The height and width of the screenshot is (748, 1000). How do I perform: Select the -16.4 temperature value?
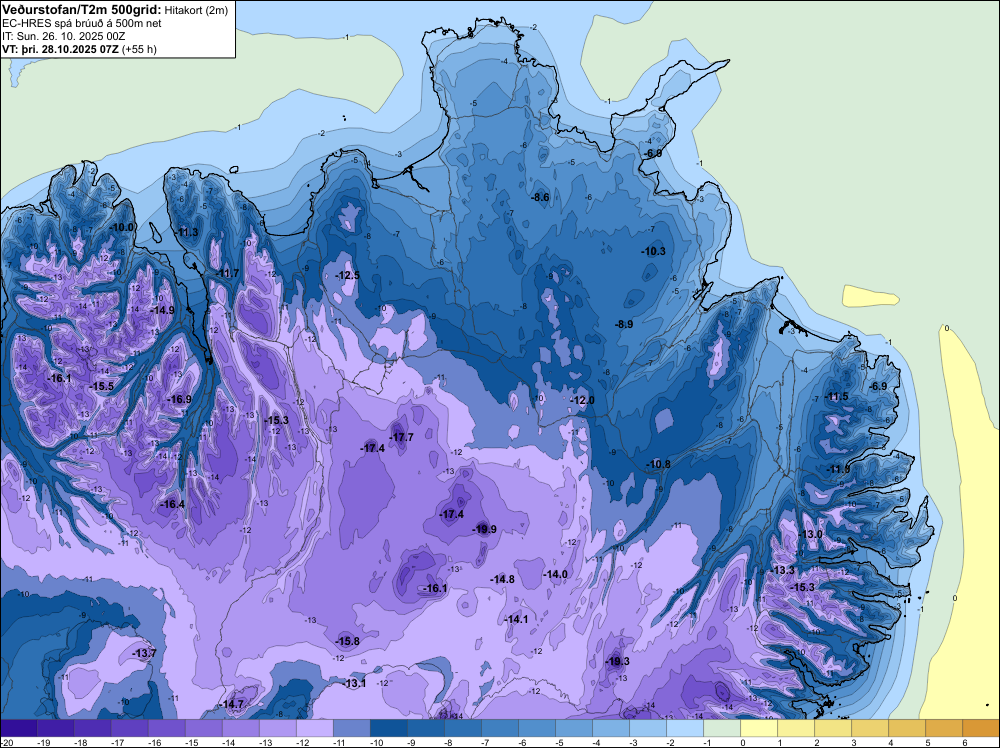click(172, 504)
